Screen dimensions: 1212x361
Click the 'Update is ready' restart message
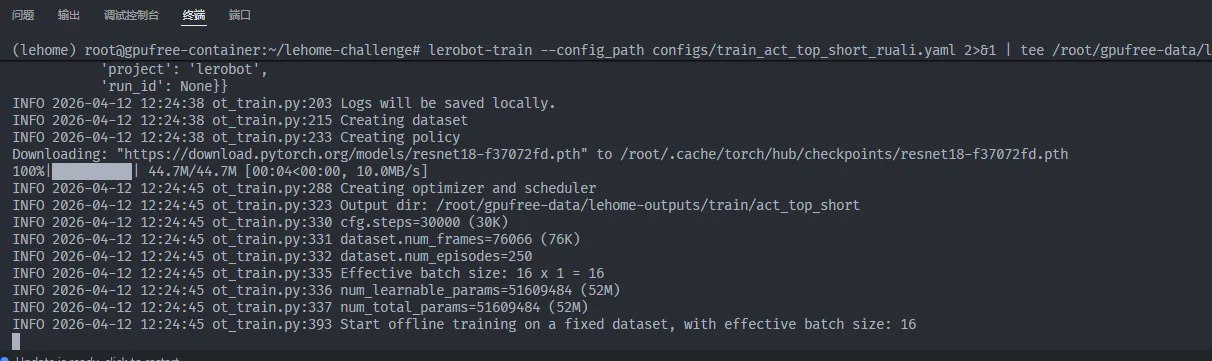click(x=97, y=357)
